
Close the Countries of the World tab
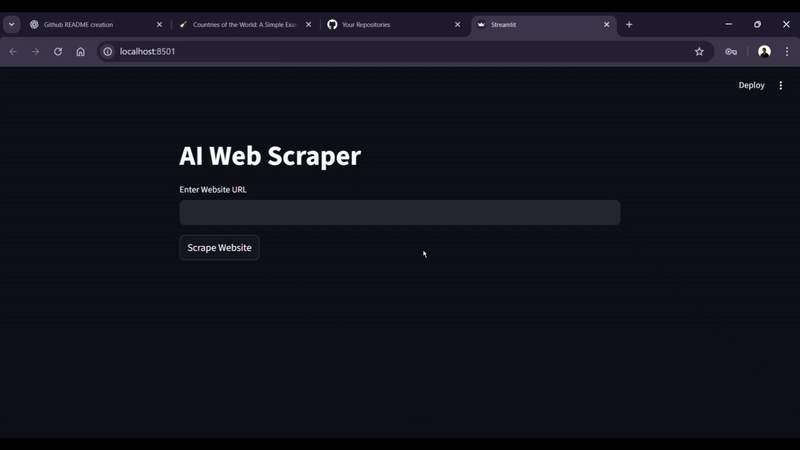point(308,24)
